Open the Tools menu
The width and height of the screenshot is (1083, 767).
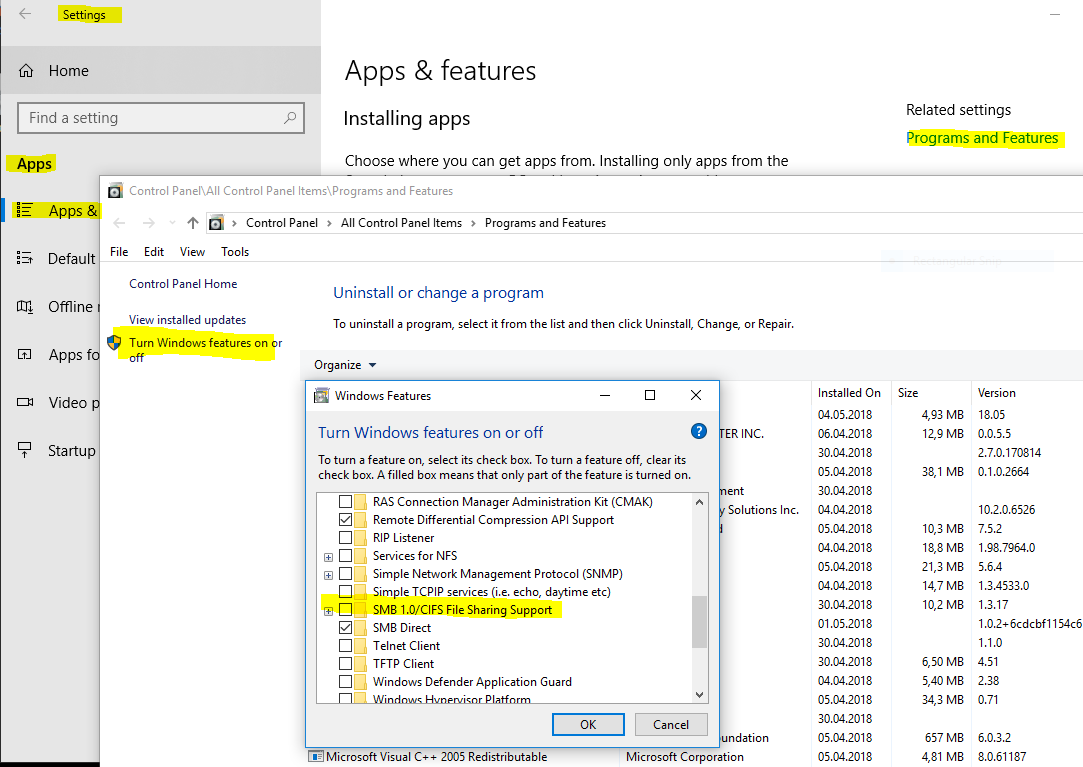click(x=235, y=252)
